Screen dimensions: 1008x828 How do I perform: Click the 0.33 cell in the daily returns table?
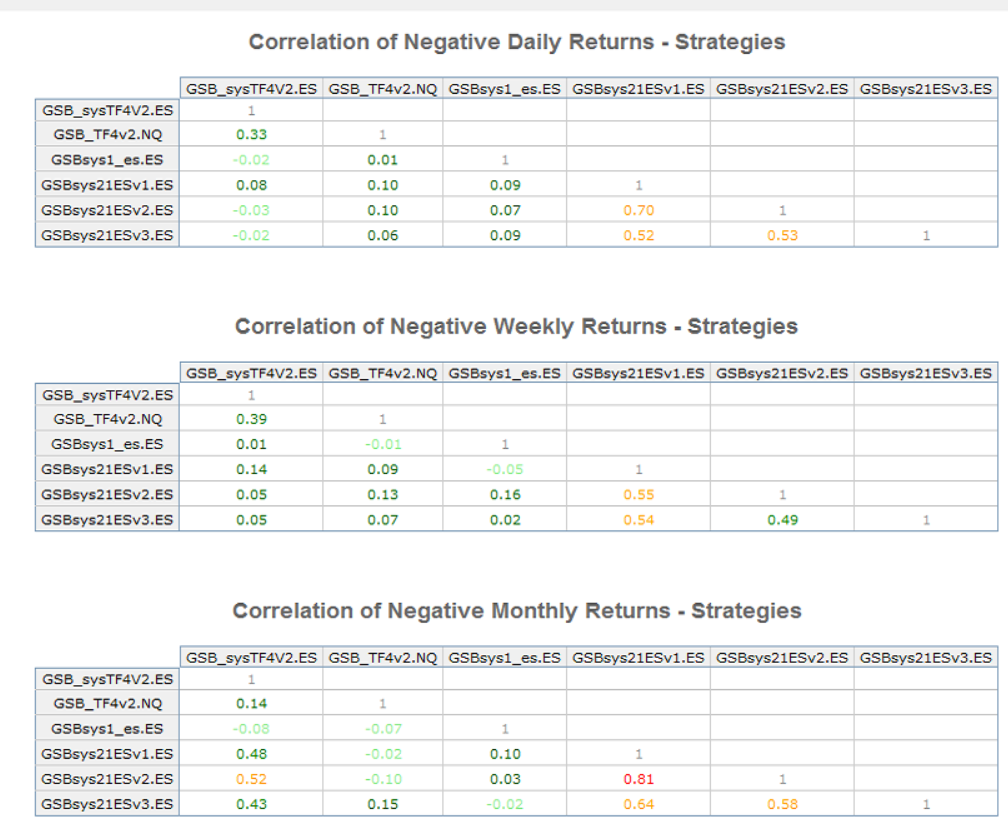(251, 134)
